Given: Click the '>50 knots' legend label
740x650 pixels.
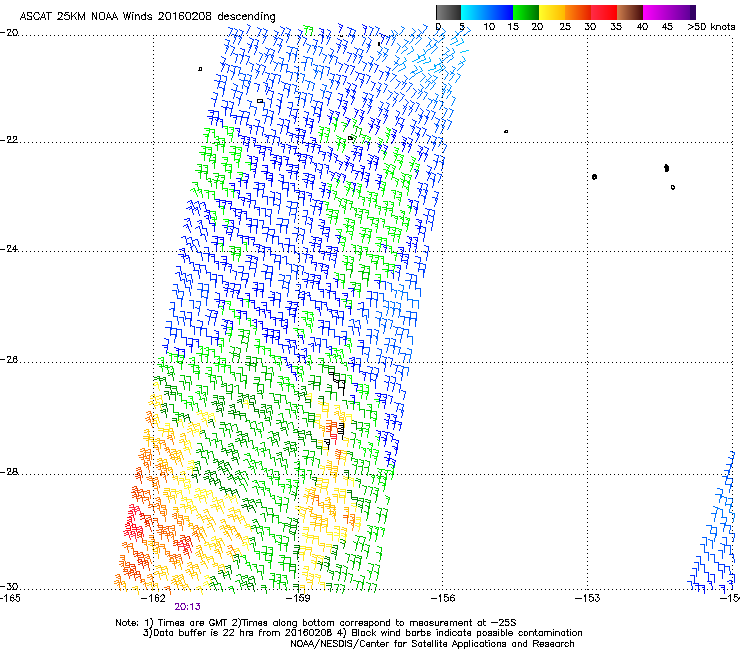Looking at the screenshot, I should coord(711,27).
